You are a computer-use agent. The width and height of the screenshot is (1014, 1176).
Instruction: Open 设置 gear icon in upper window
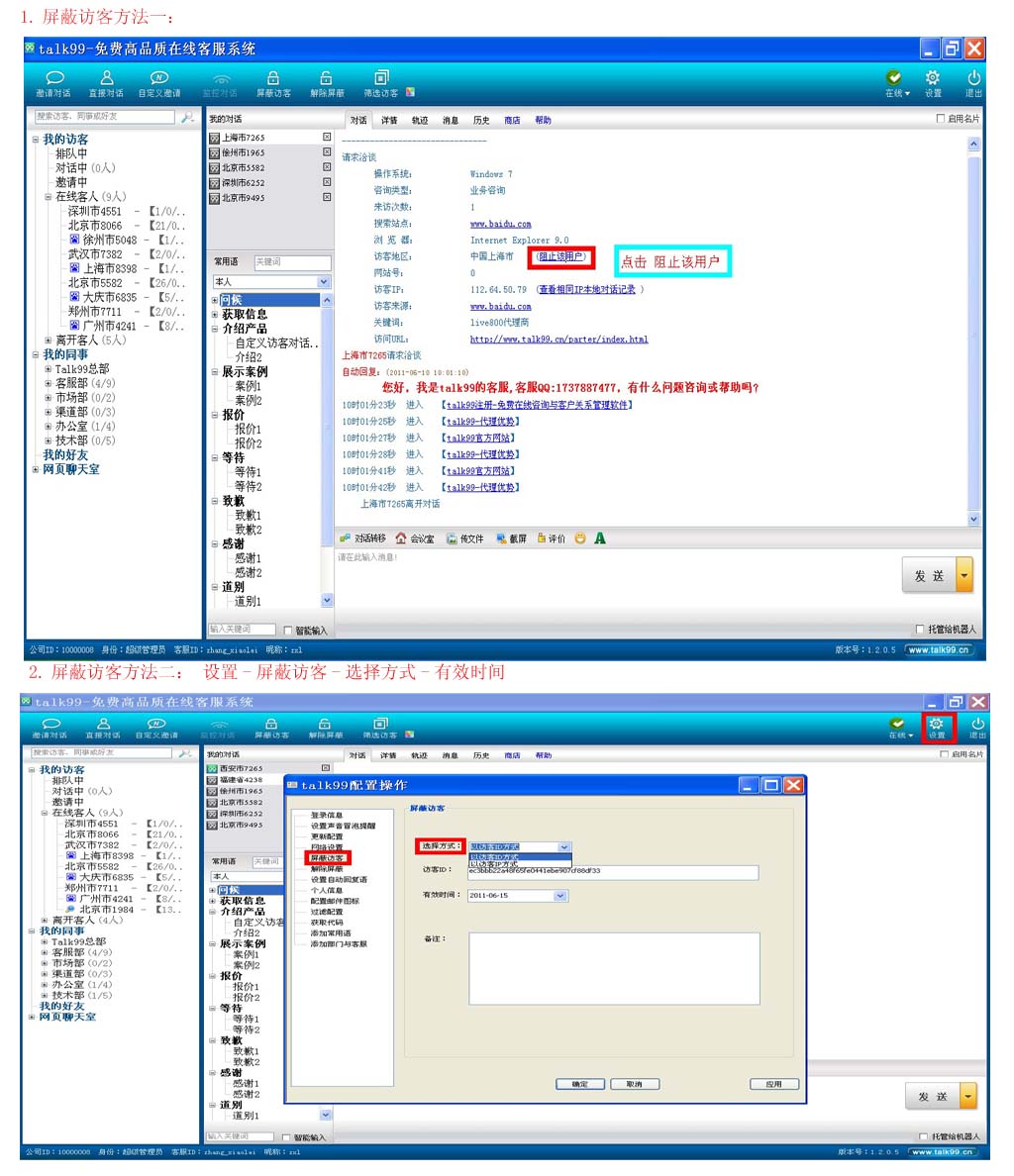(932, 78)
